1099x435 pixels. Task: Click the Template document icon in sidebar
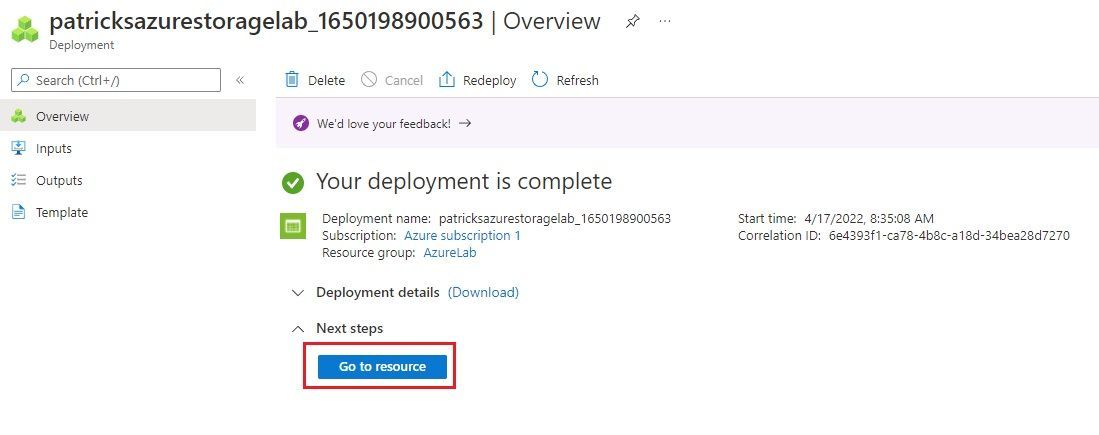point(18,212)
